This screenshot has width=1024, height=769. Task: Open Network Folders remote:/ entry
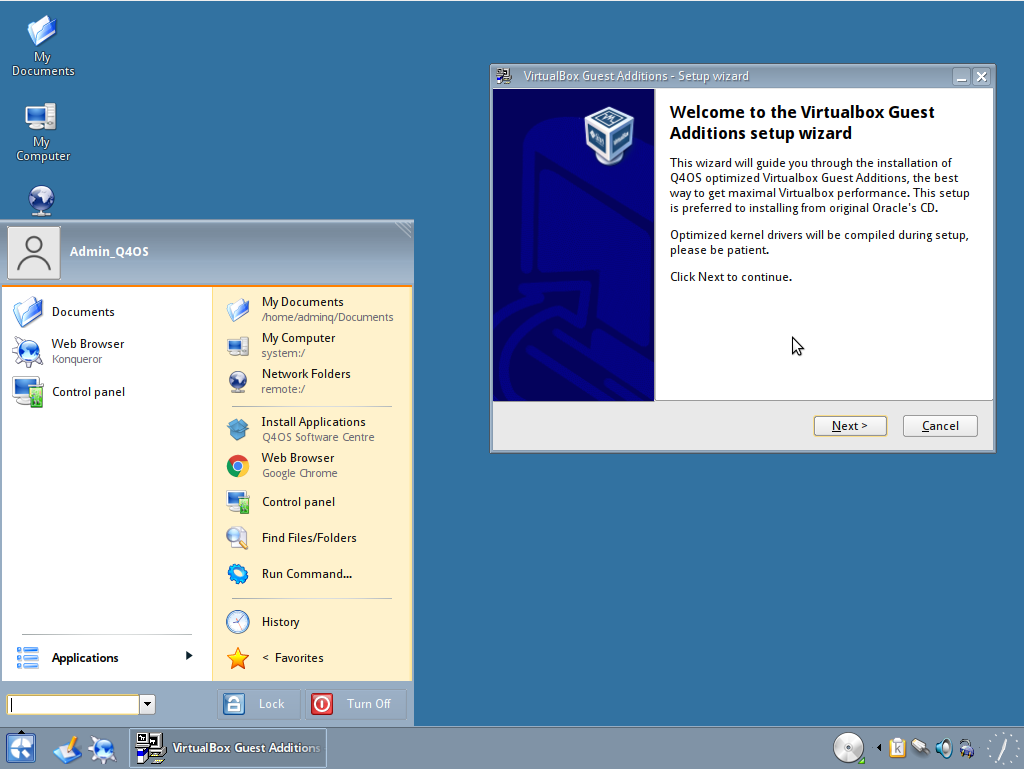click(x=312, y=381)
